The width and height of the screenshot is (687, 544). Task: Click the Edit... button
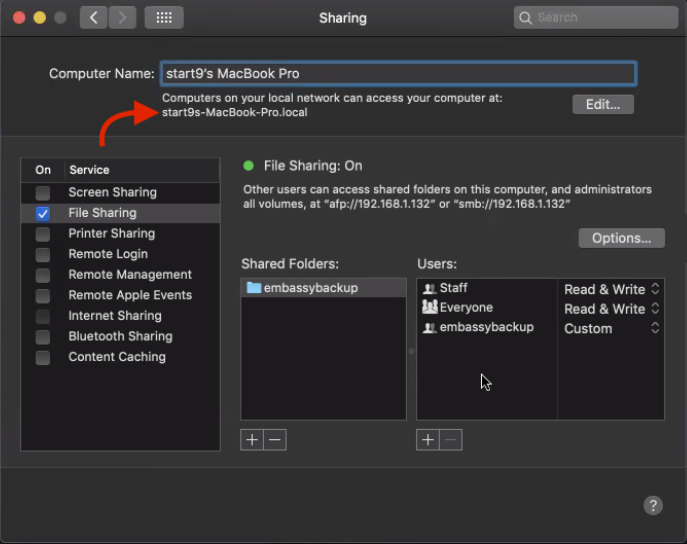click(603, 104)
